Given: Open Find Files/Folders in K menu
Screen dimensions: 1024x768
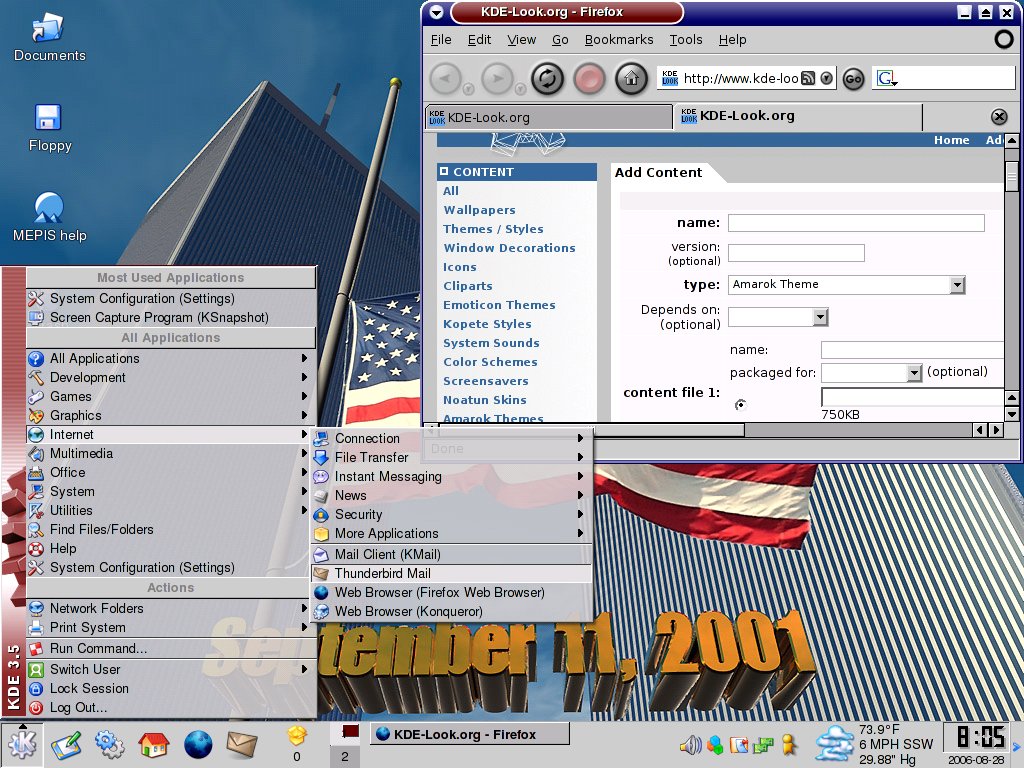Looking at the screenshot, I should [x=171, y=530].
